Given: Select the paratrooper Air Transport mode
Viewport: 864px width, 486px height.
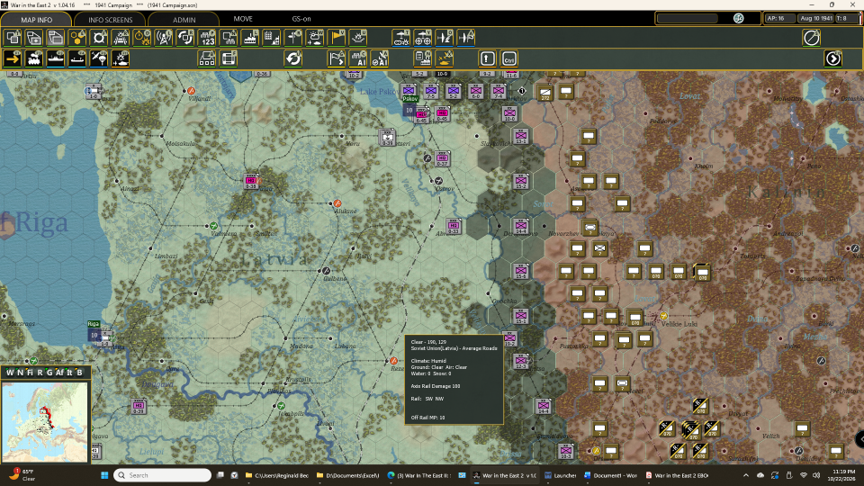Looking at the screenshot, I should (x=99, y=58).
